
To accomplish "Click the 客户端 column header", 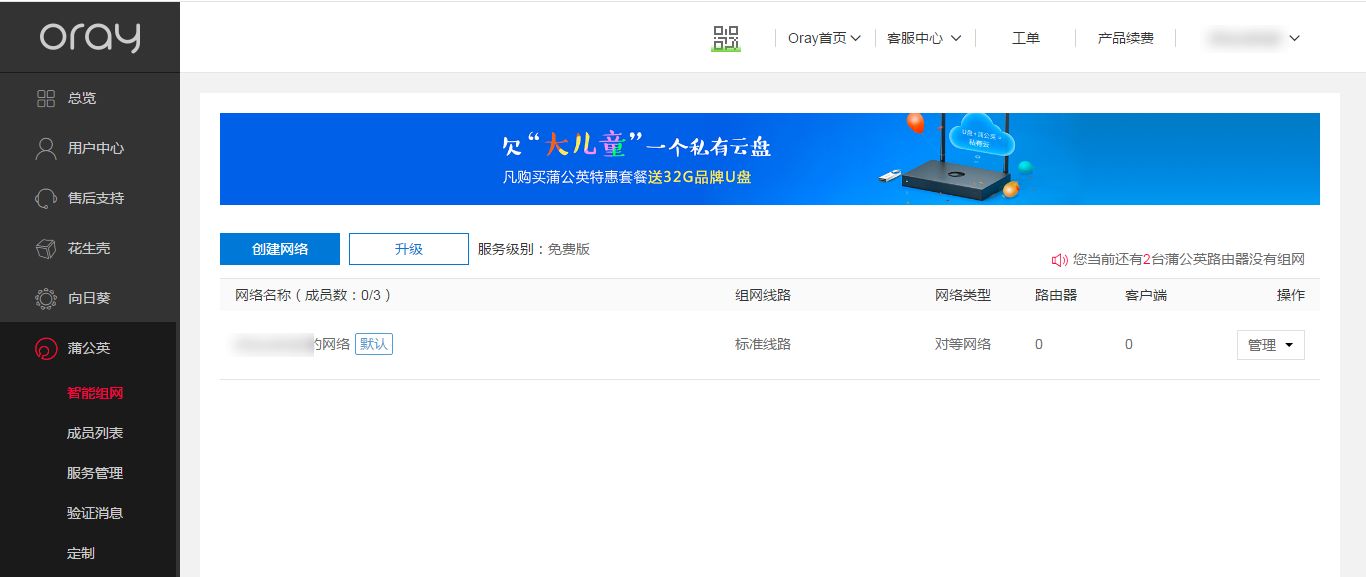I will [1146, 295].
